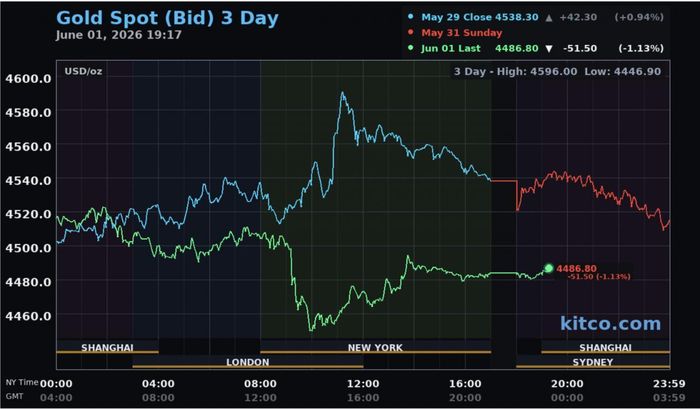700x409 pixels.
Task: Click the 4486.80 red price label
Action: pos(576,268)
